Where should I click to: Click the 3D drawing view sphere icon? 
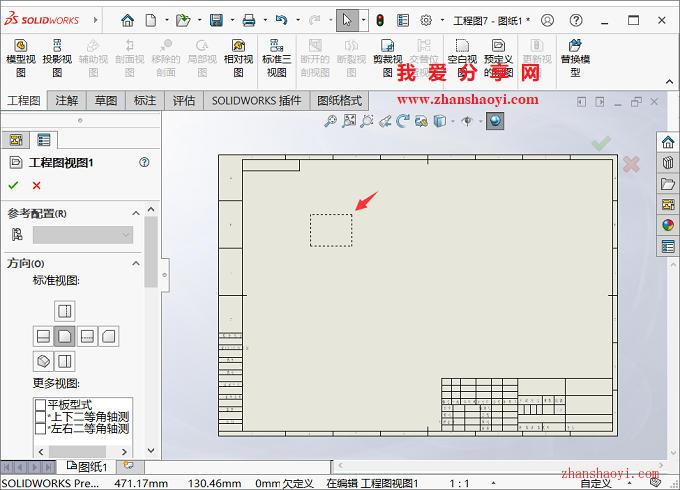(495, 121)
